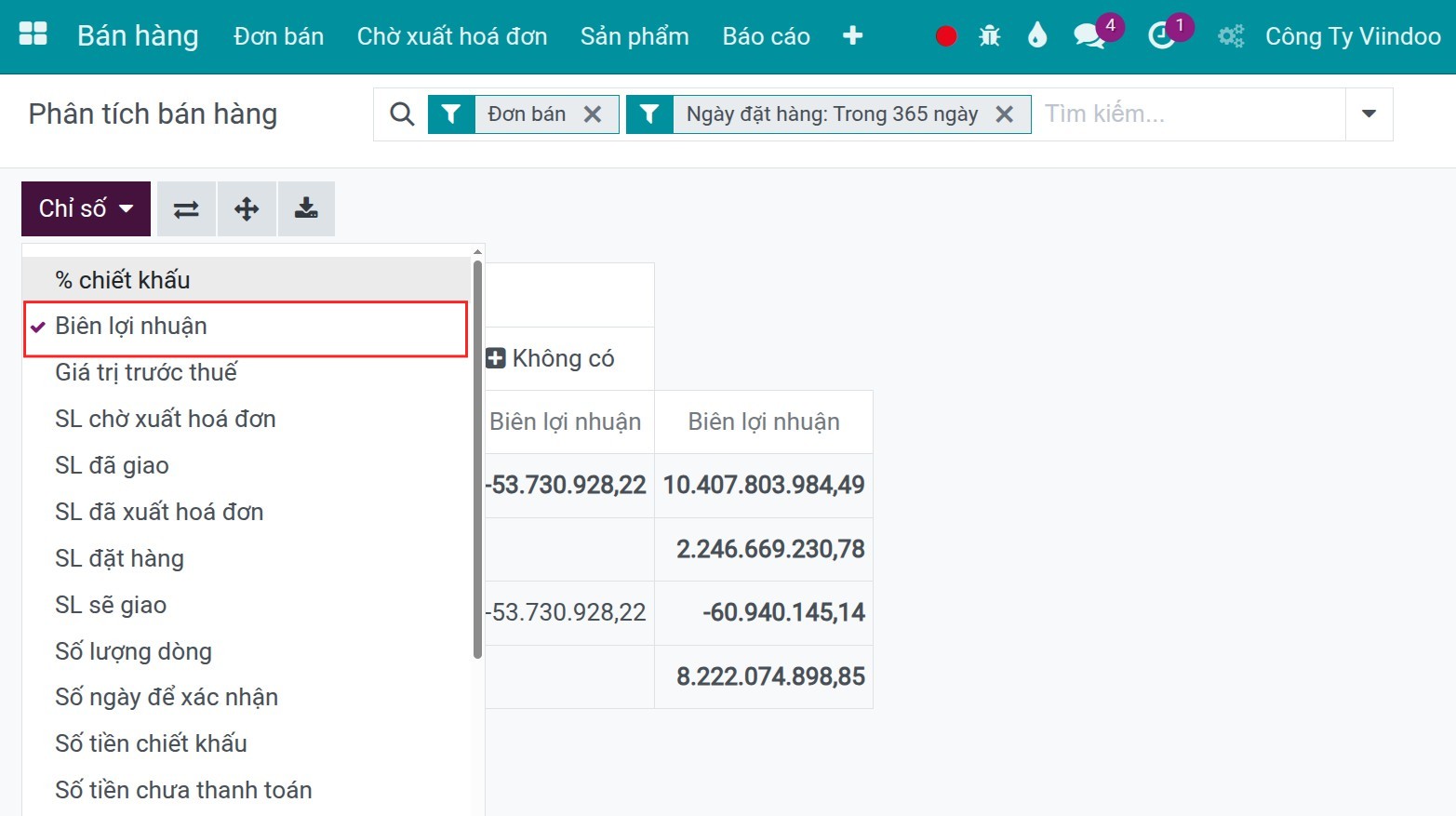Expand the search options dropdown arrow
Screen dimensions: 1456x816
coord(1369,114)
